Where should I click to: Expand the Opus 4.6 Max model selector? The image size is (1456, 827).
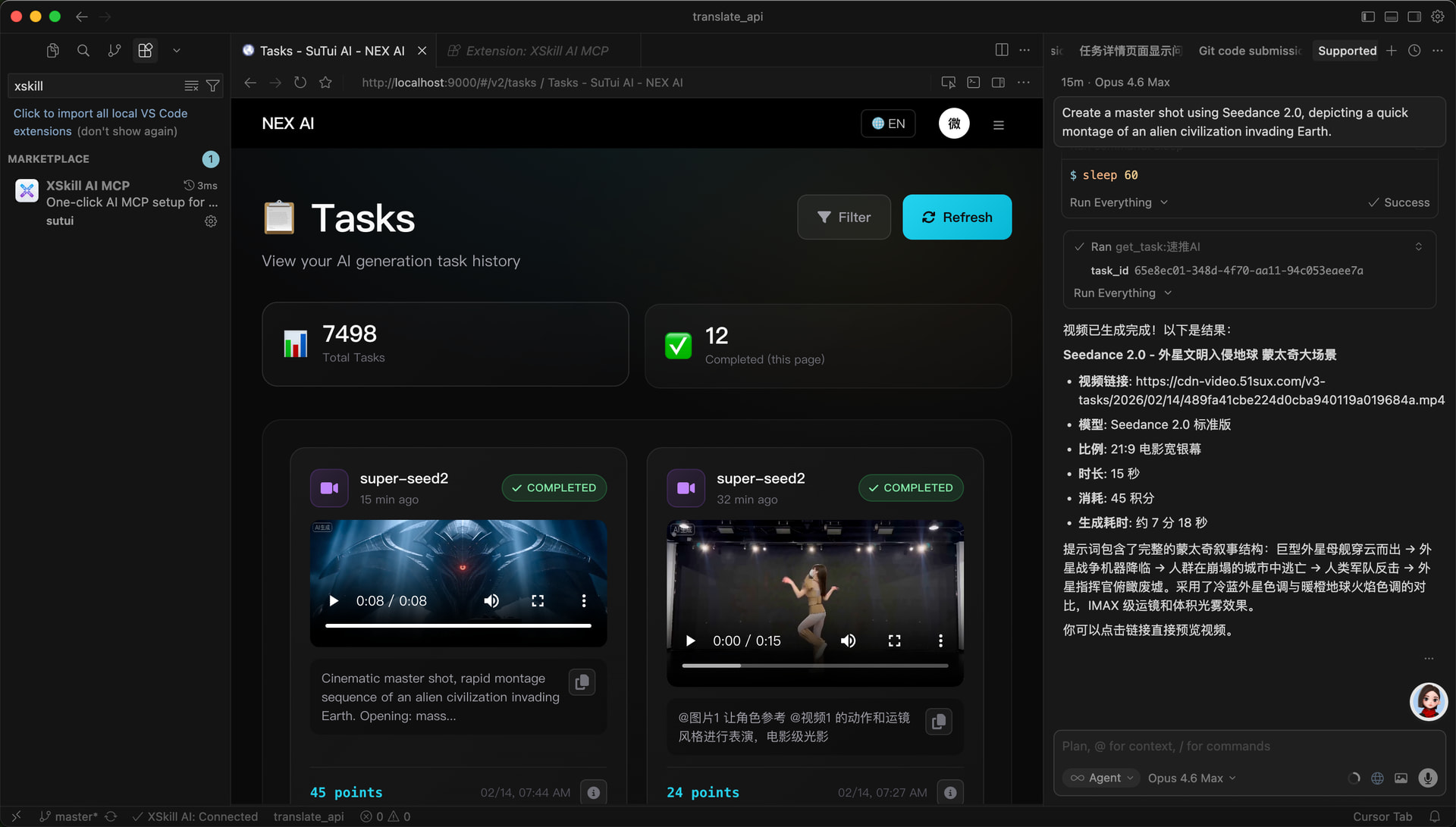(x=1191, y=778)
